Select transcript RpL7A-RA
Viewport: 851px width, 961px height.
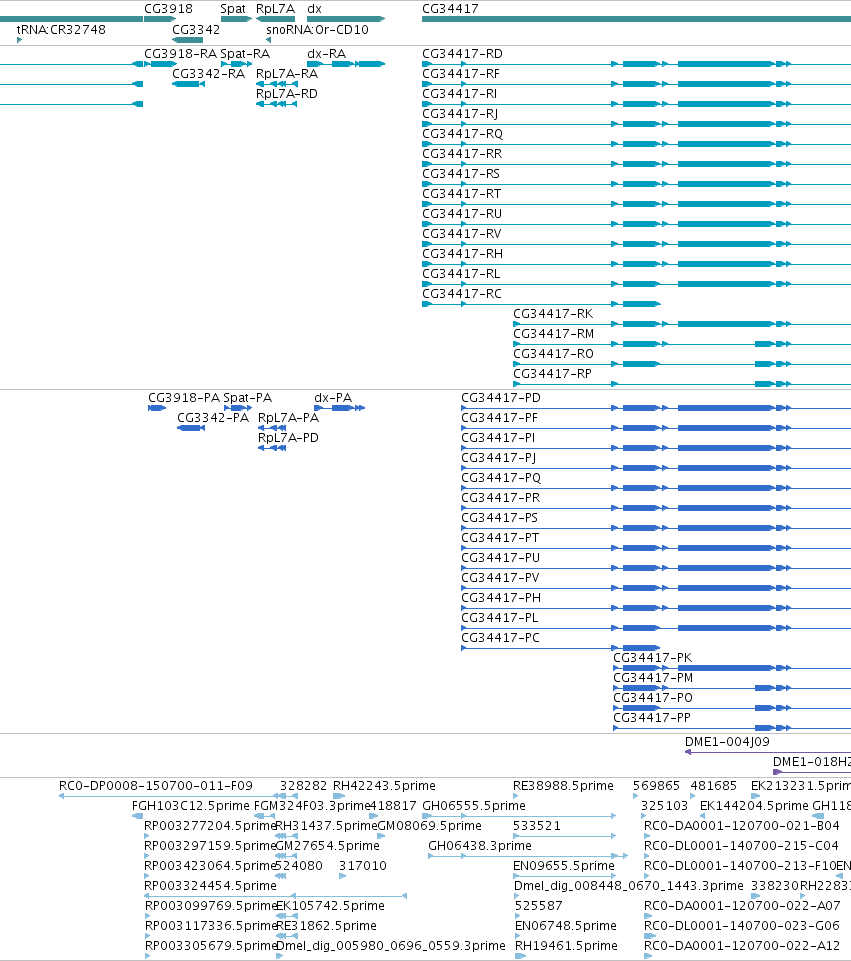click(287, 74)
